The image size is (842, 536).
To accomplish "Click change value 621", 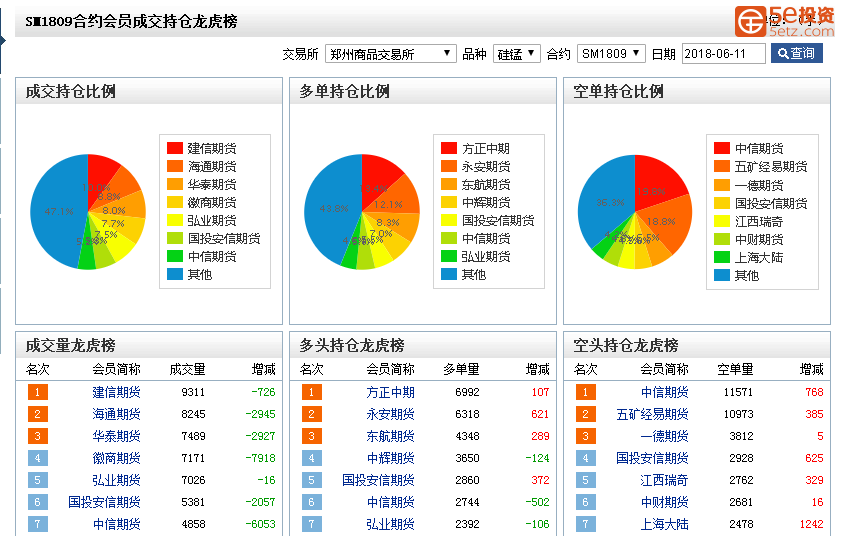I will point(540,414).
